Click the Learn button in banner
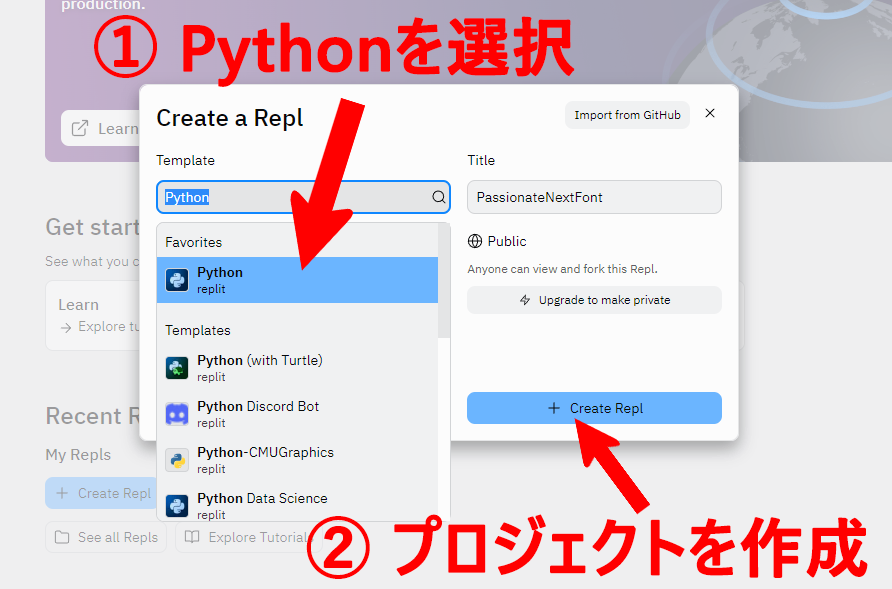 point(101,128)
